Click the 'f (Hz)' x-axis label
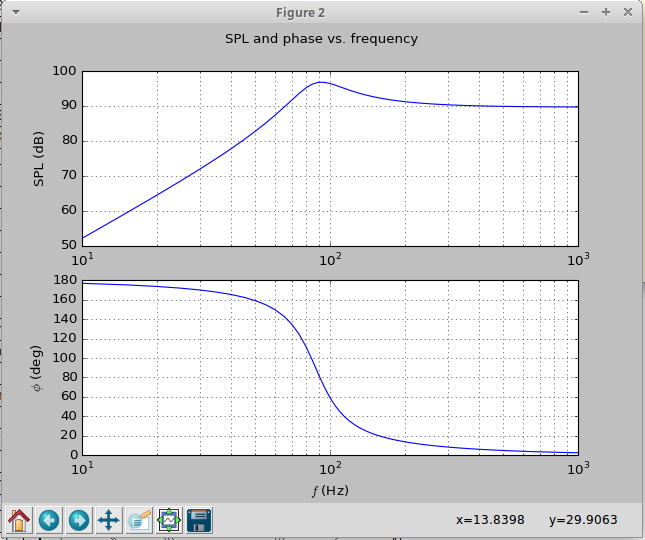The width and height of the screenshot is (645, 540). pyautogui.click(x=330, y=491)
